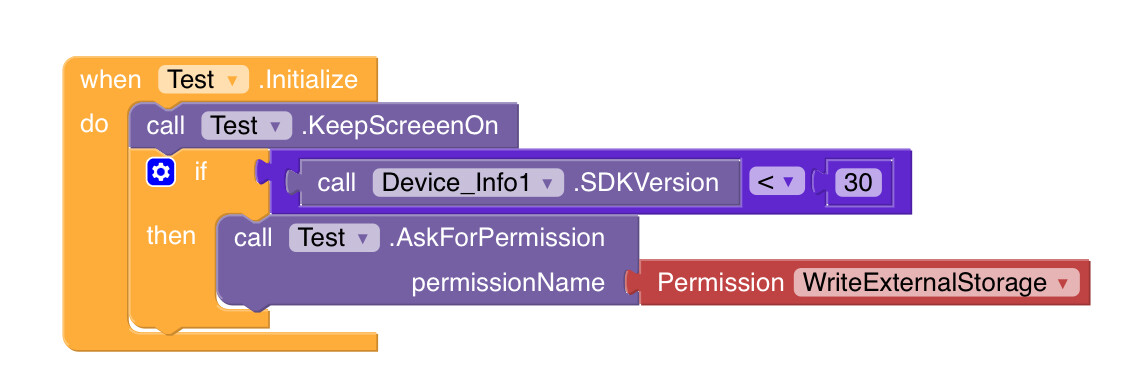Click the .Initialize label on the event block

pyautogui.click(x=307, y=79)
